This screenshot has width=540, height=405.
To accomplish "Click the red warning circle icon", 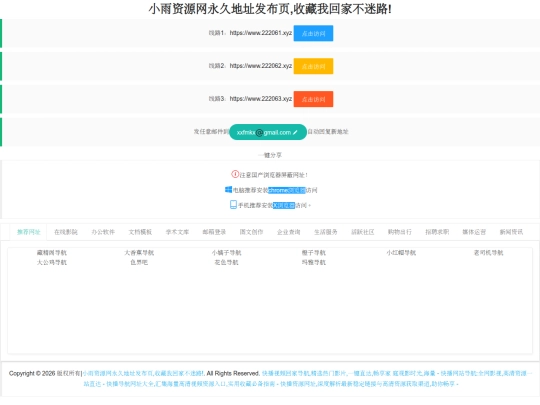I will click(235, 174).
